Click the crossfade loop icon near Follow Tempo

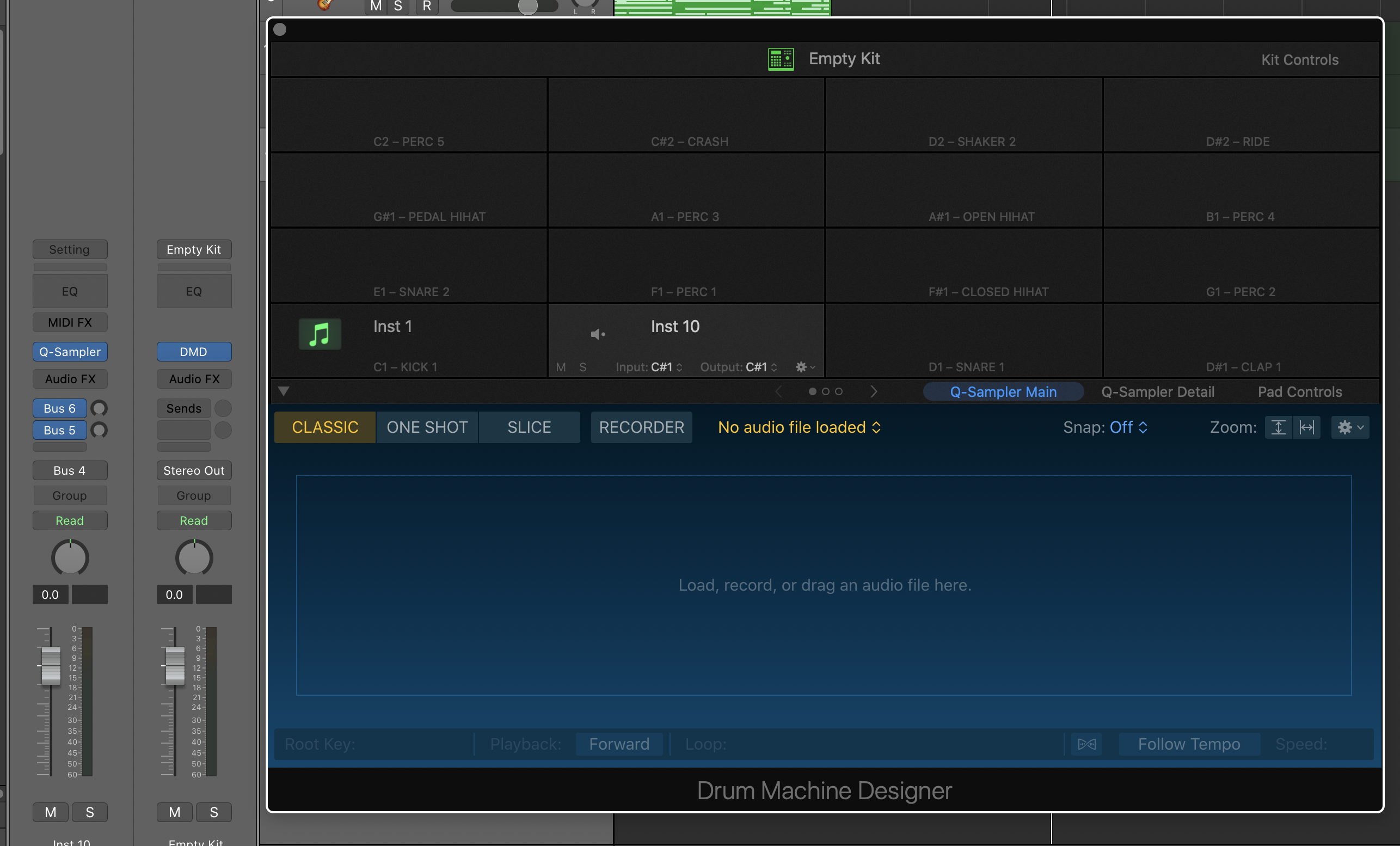pos(1086,744)
